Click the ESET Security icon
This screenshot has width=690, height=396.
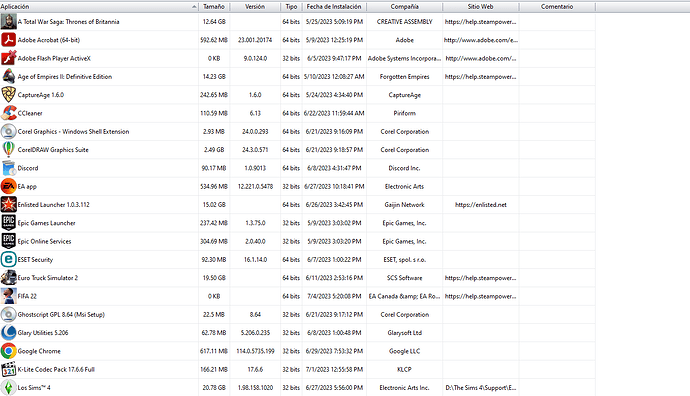[x=8, y=260]
